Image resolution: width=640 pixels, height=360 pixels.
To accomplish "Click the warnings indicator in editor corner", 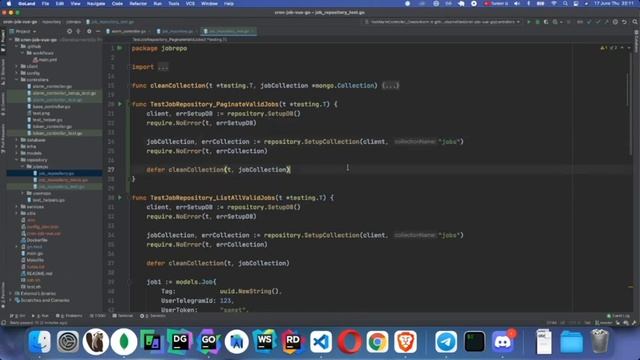I will 609,48.
